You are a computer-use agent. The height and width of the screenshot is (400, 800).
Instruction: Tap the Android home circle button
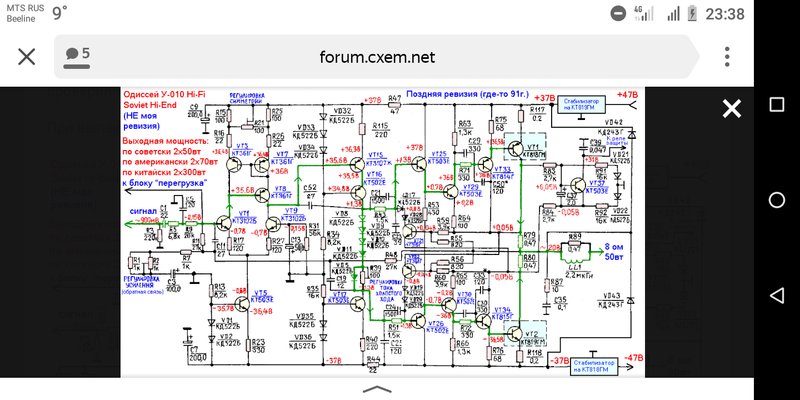[777, 200]
